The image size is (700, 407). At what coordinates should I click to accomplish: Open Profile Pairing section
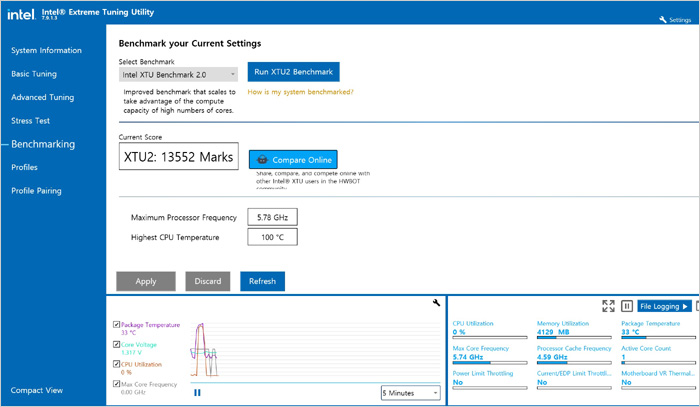pyautogui.click(x=36, y=191)
